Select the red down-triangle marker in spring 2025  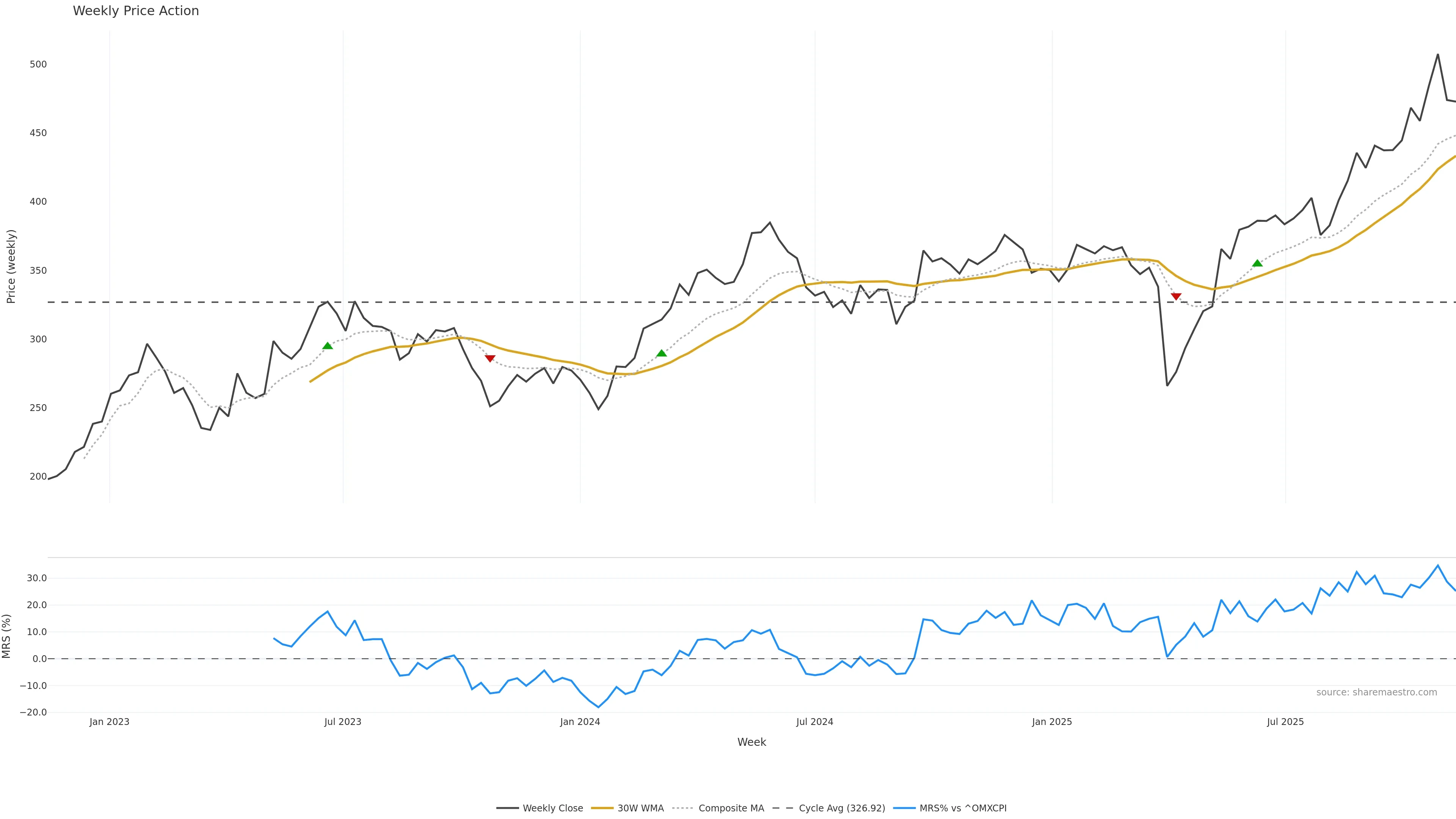pos(1176,296)
